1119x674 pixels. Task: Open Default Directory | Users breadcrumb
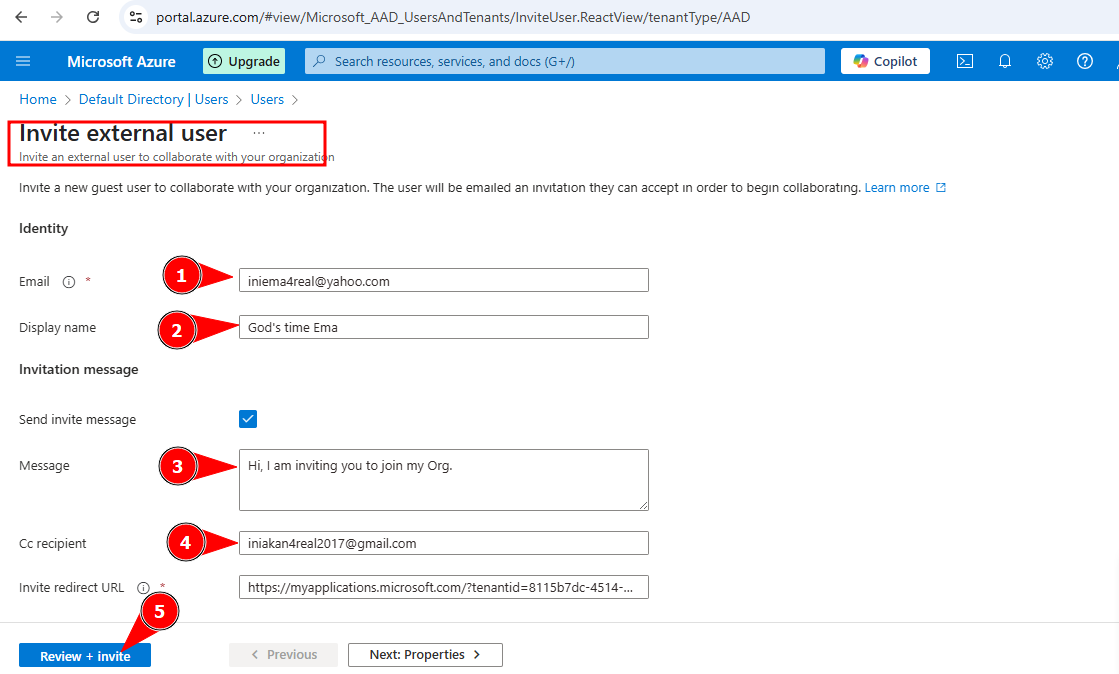click(x=153, y=99)
